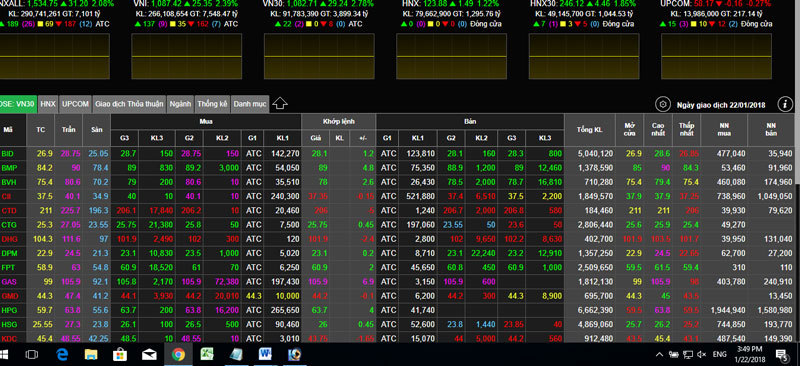Screen dimensions: 800x366
Task: Open the Ngành tab
Action: [181, 104]
